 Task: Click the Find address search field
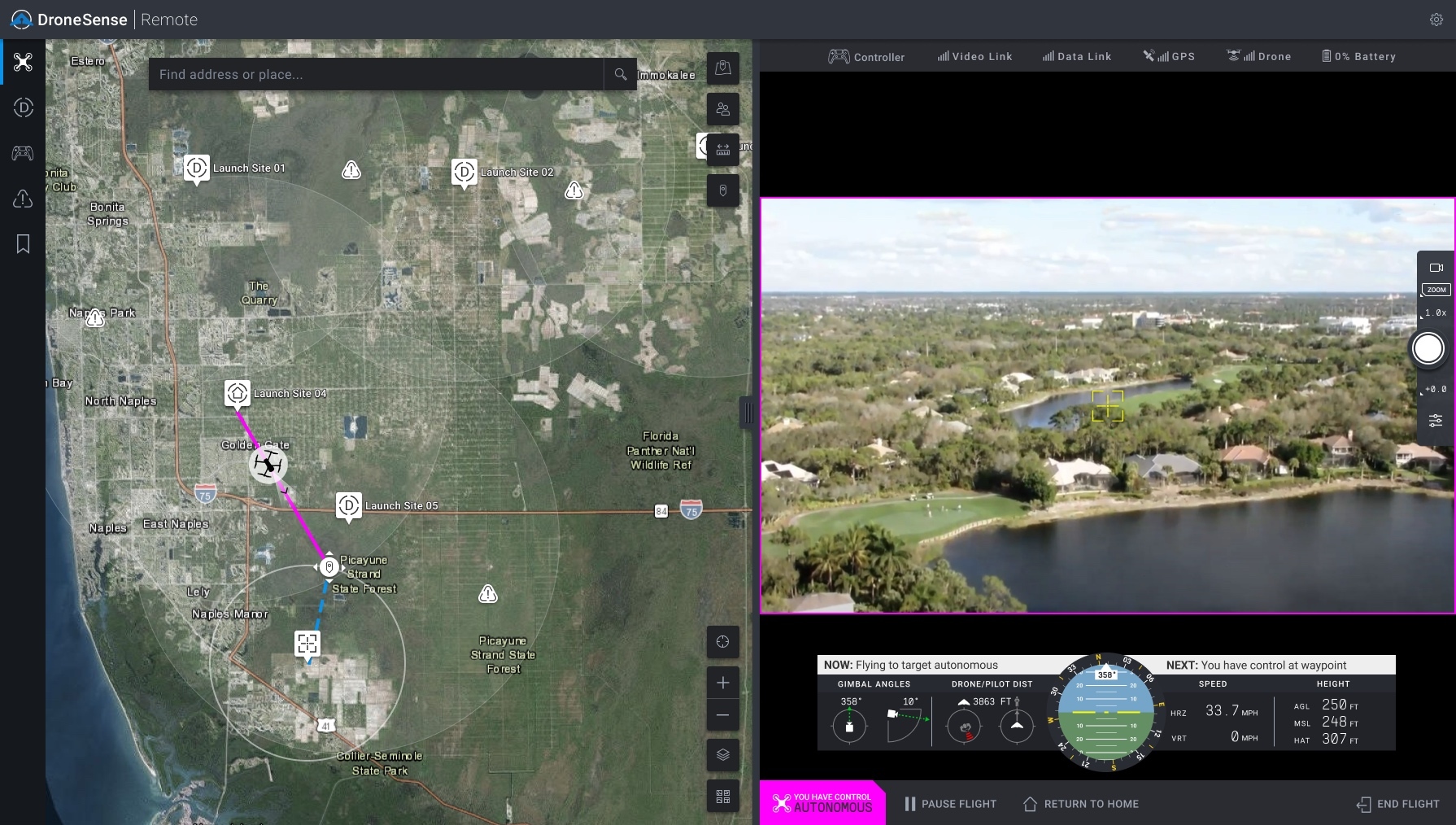(376, 75)
